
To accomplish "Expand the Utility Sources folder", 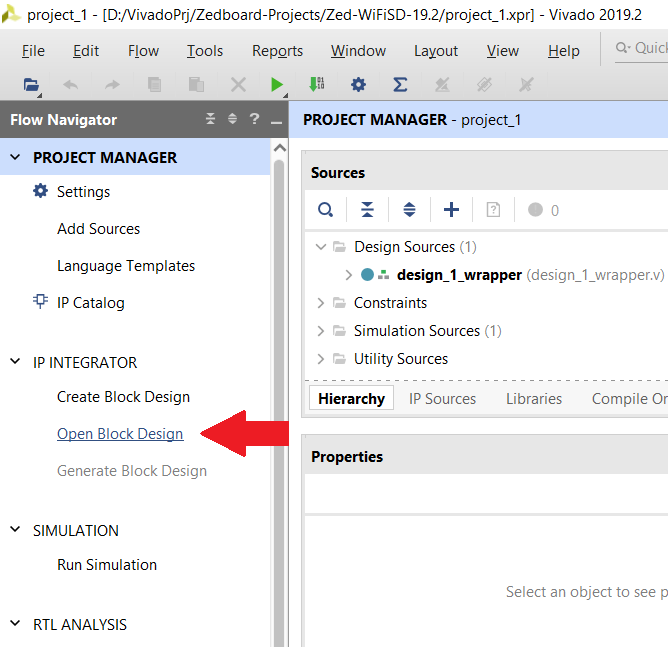I will [321, 359].
